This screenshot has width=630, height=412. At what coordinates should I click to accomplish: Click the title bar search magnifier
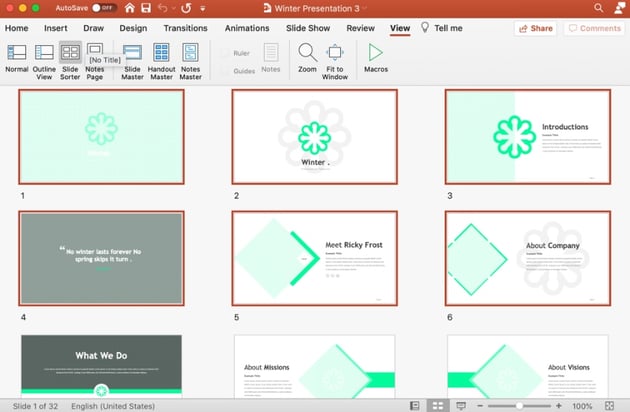[x=598, y=8]
